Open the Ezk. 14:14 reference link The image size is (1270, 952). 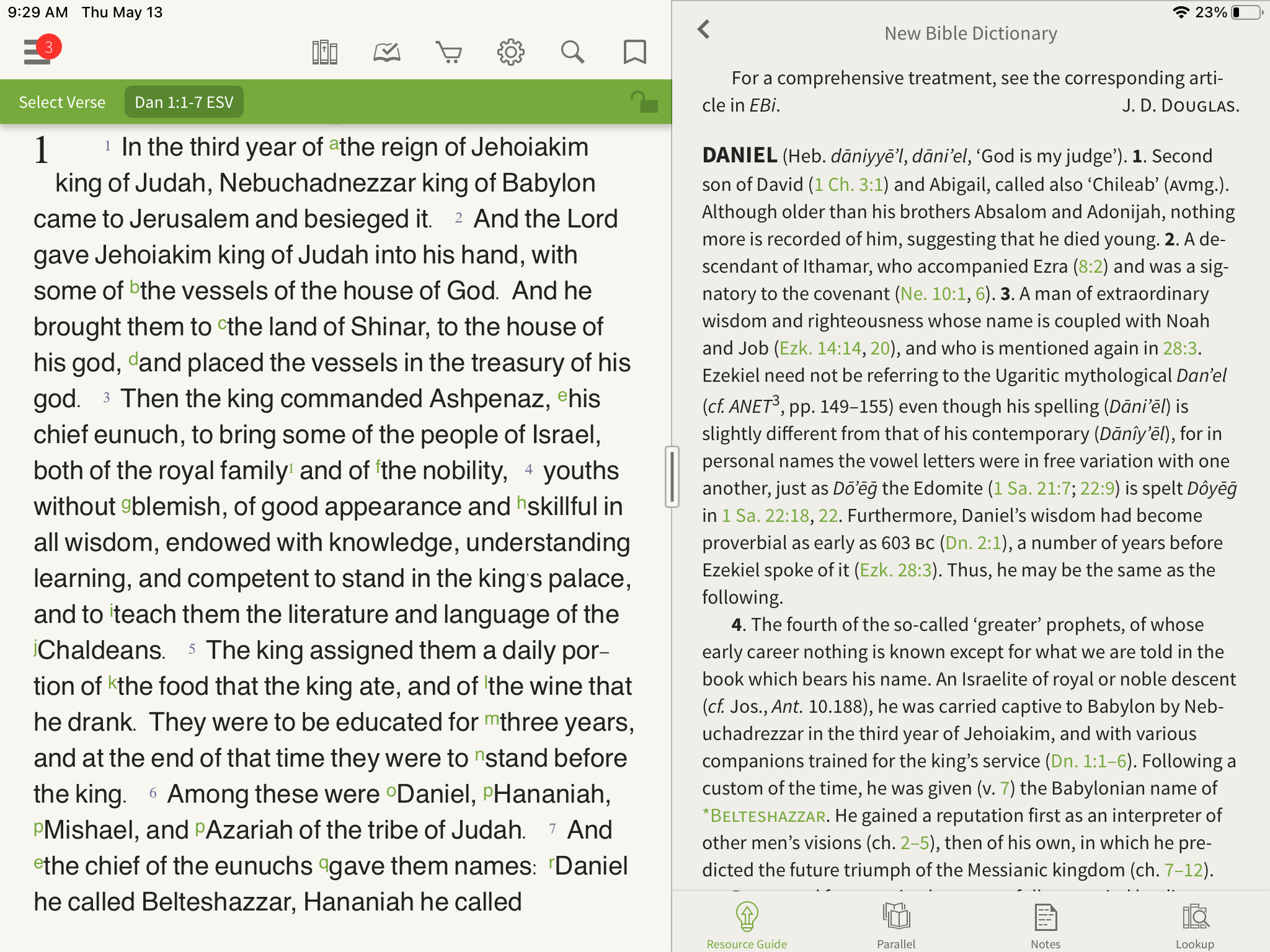(820, 348)
